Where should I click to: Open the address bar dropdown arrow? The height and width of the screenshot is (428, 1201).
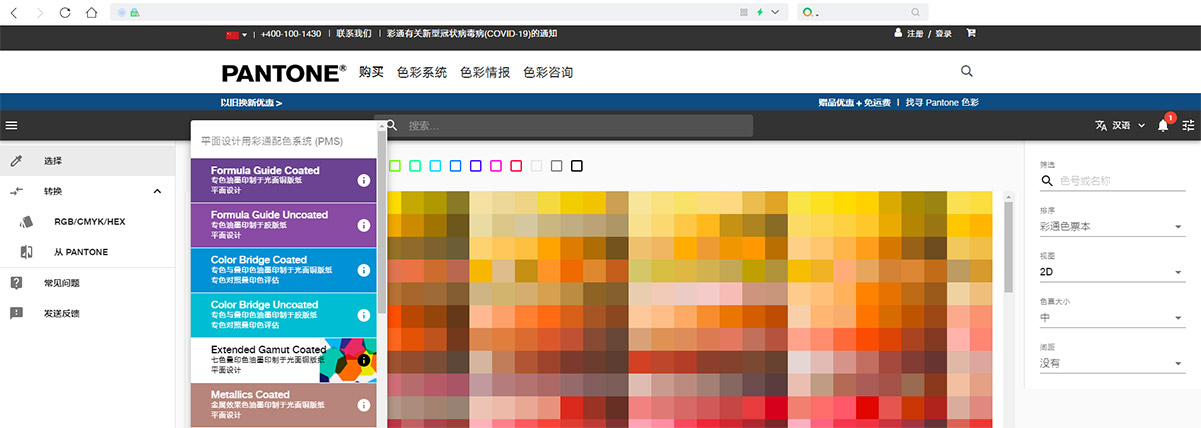(773, 12)
